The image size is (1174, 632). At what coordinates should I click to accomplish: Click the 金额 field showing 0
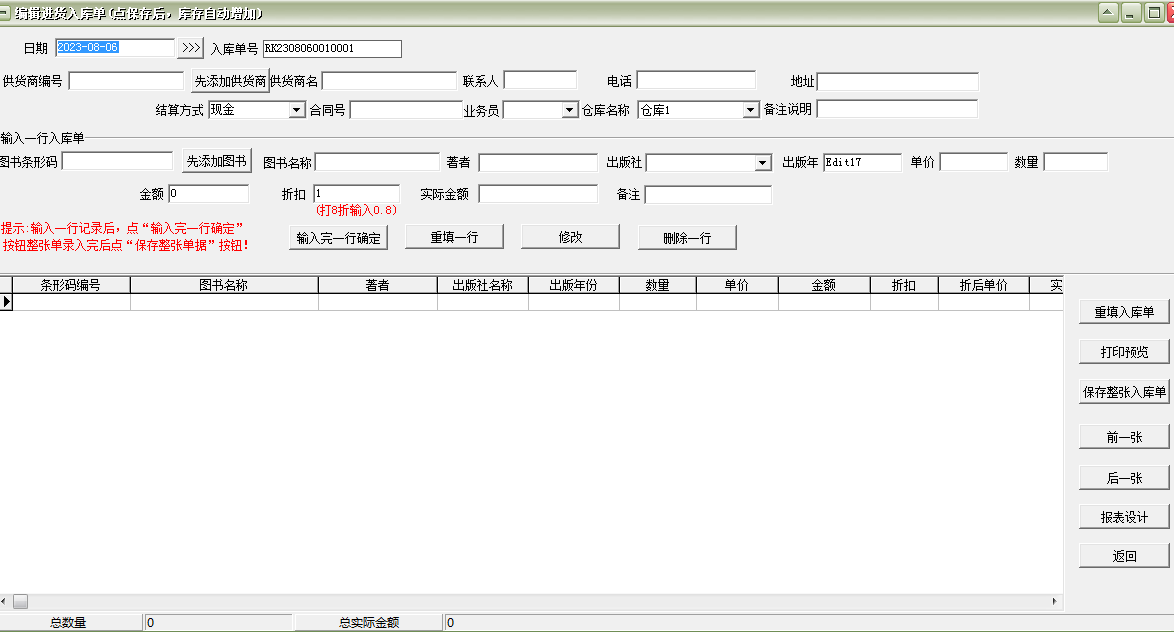pyautogui.click(x=209, y=194)
